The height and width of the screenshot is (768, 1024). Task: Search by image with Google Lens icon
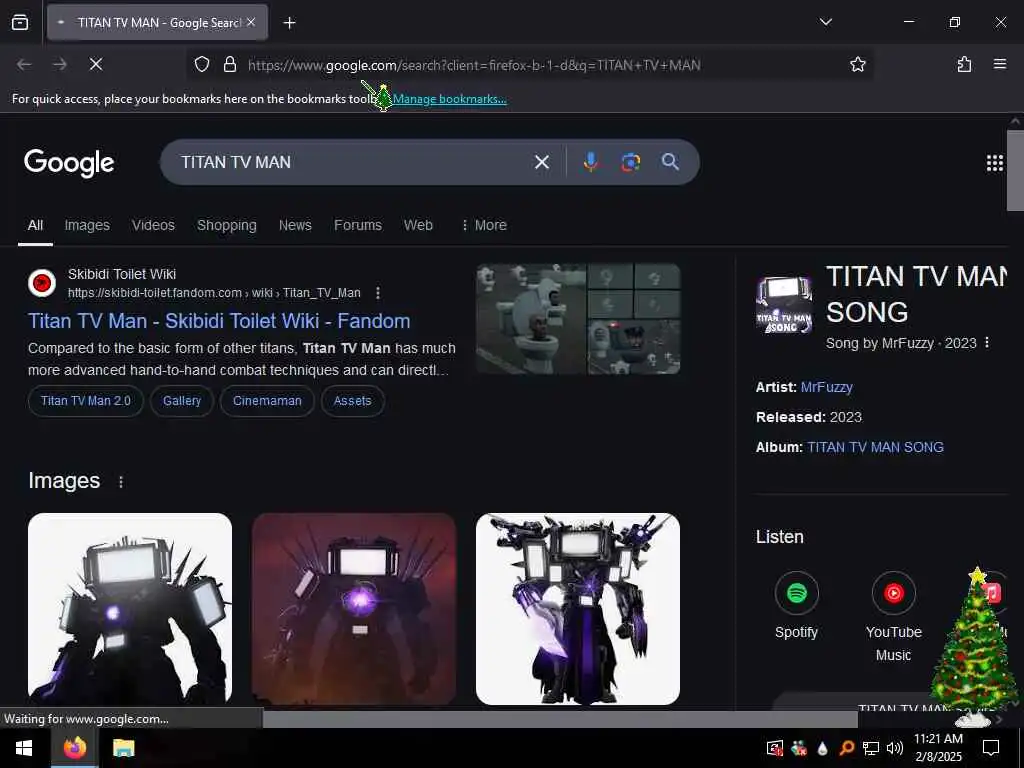pos(630,162)
